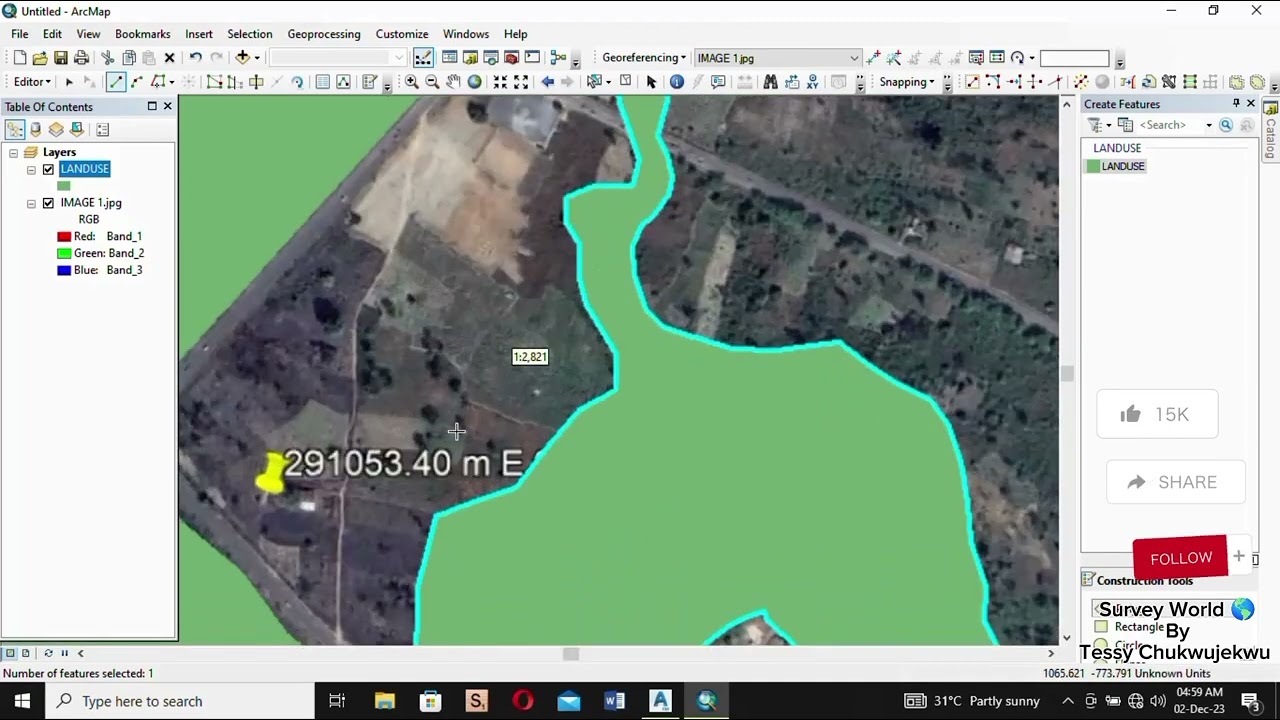Open the Geoprocessing menu
1280x720 pixels.
click(324, 34)
